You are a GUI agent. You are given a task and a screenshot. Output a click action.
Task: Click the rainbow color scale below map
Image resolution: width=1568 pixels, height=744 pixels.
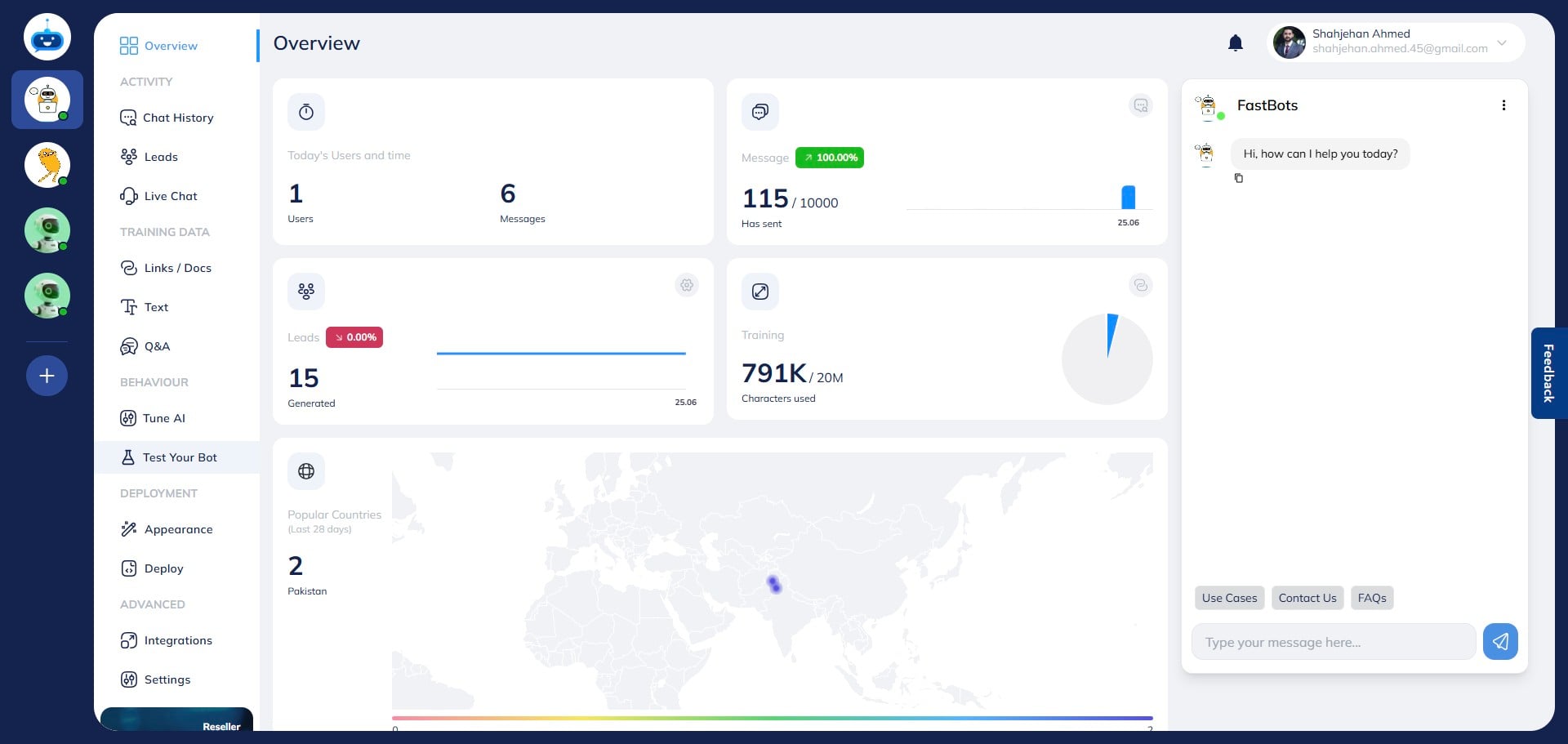tap(772, 719)
